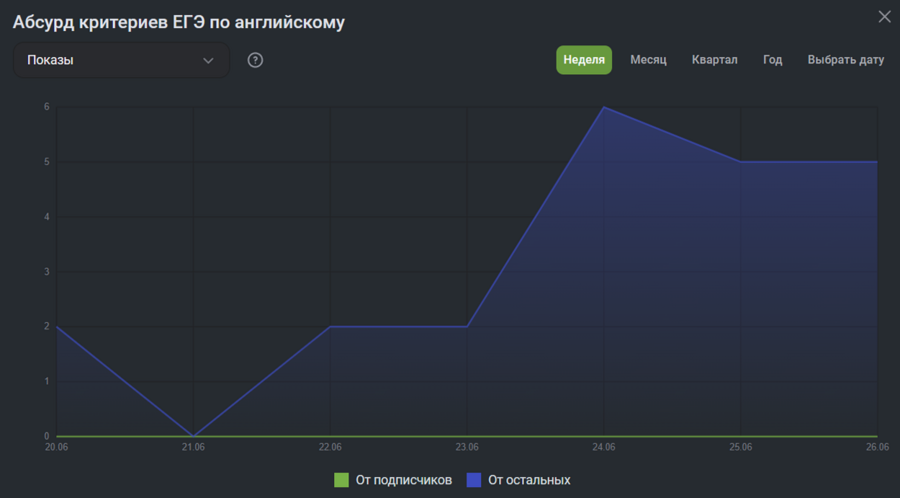Select the Неделя period tab
Viewport: 900px width, 498px height.
584,60
